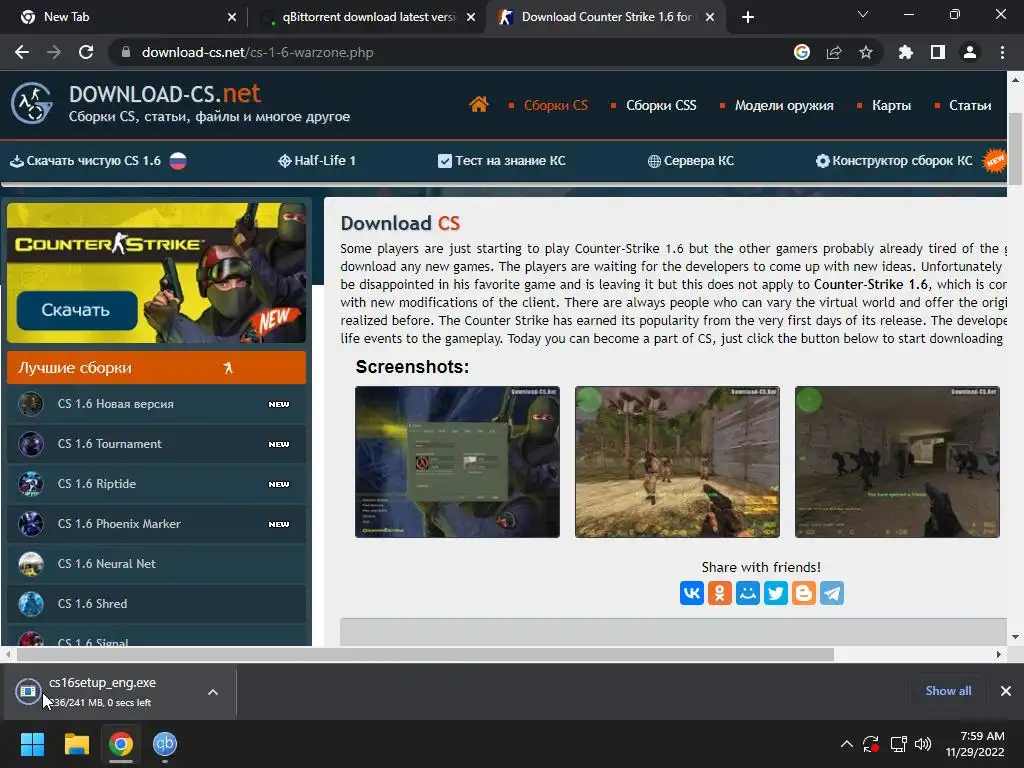Show hidden system tray icons
Viewport: 1024px width, 768px height.
point(846,744)
